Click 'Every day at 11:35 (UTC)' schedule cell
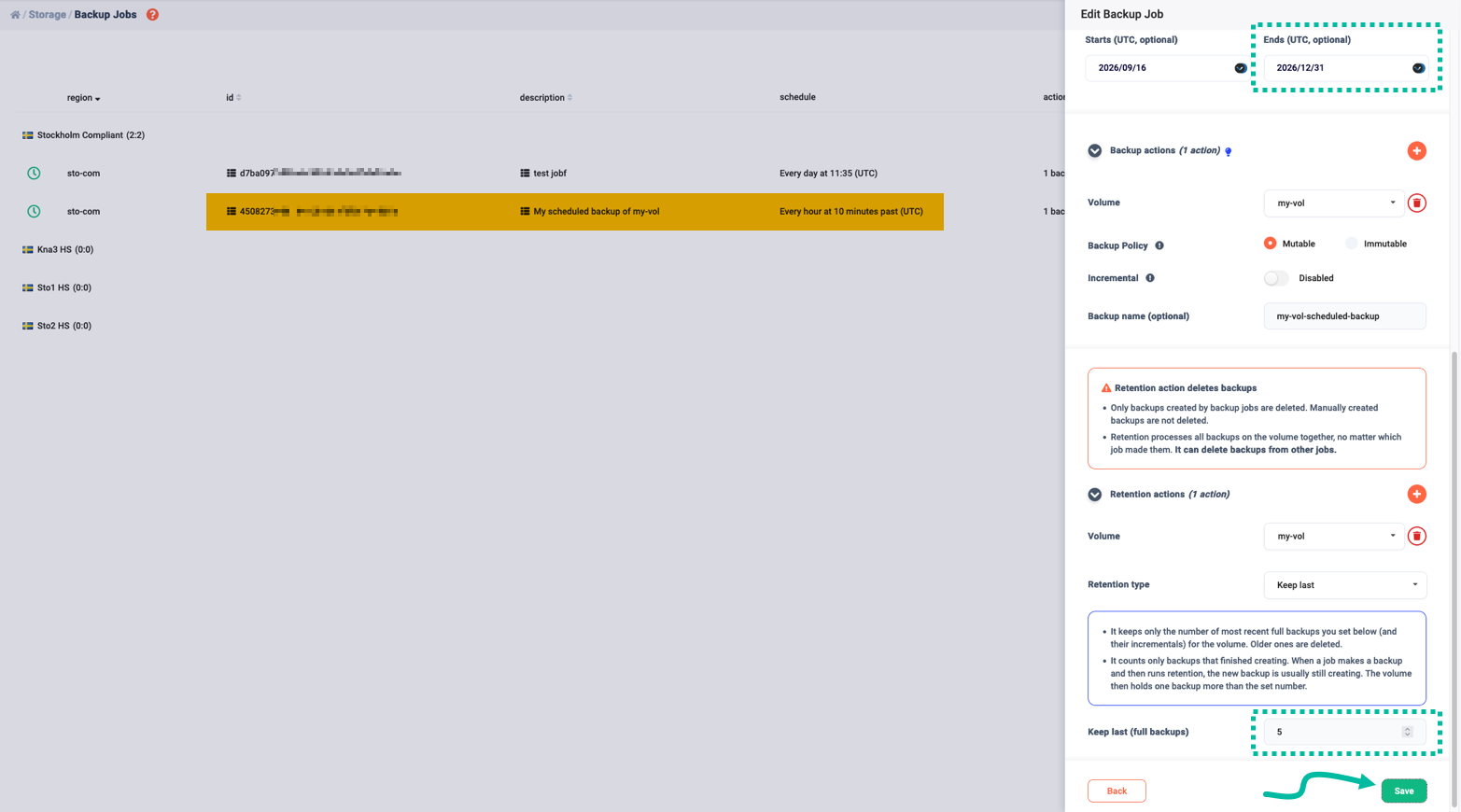The width and height of the screenshot is (1461, 812). 828,174
